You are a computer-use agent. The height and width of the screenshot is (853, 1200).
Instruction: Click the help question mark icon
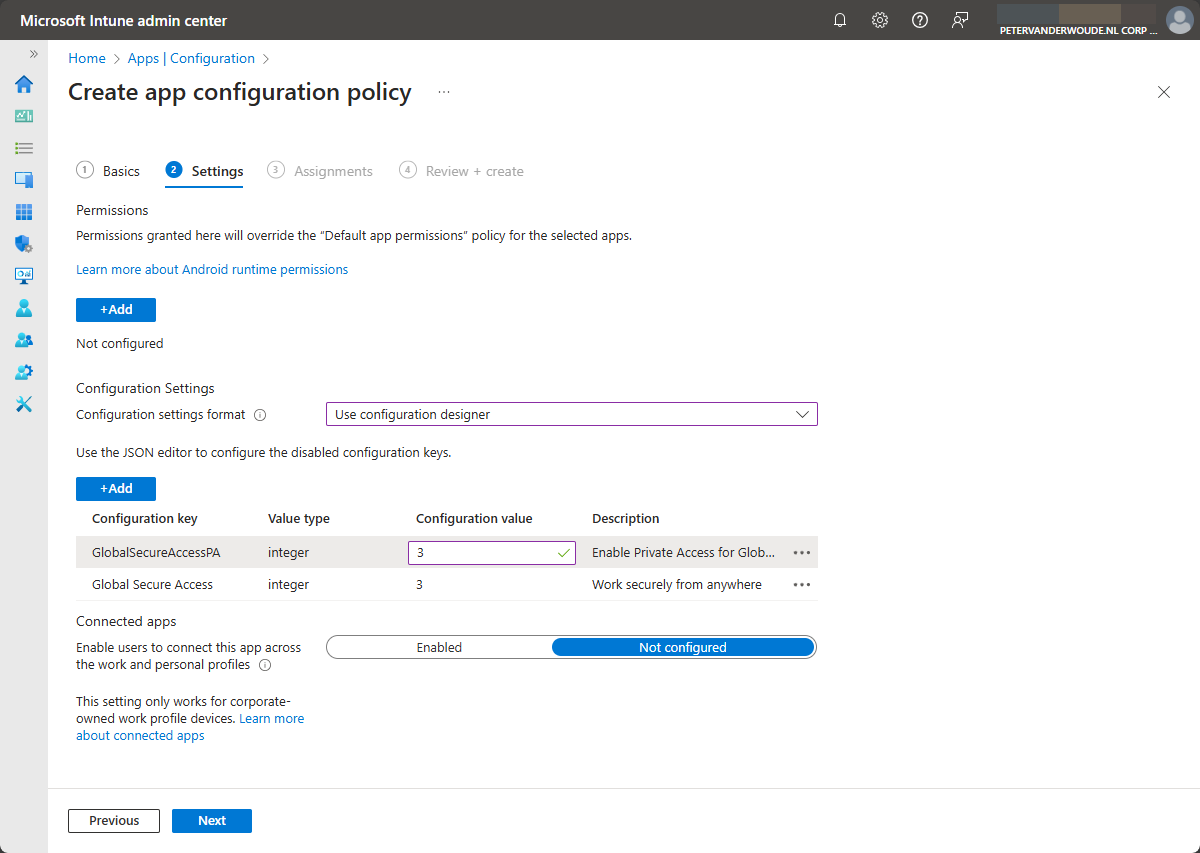click(920, 20)
